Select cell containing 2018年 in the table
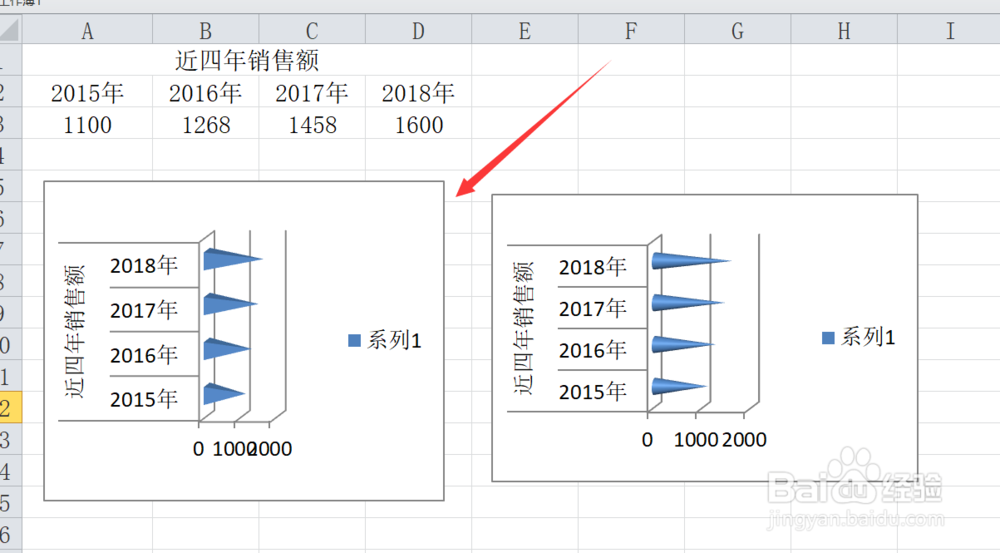The width and height of the screenshot is (1000, 553). point(418,92)
